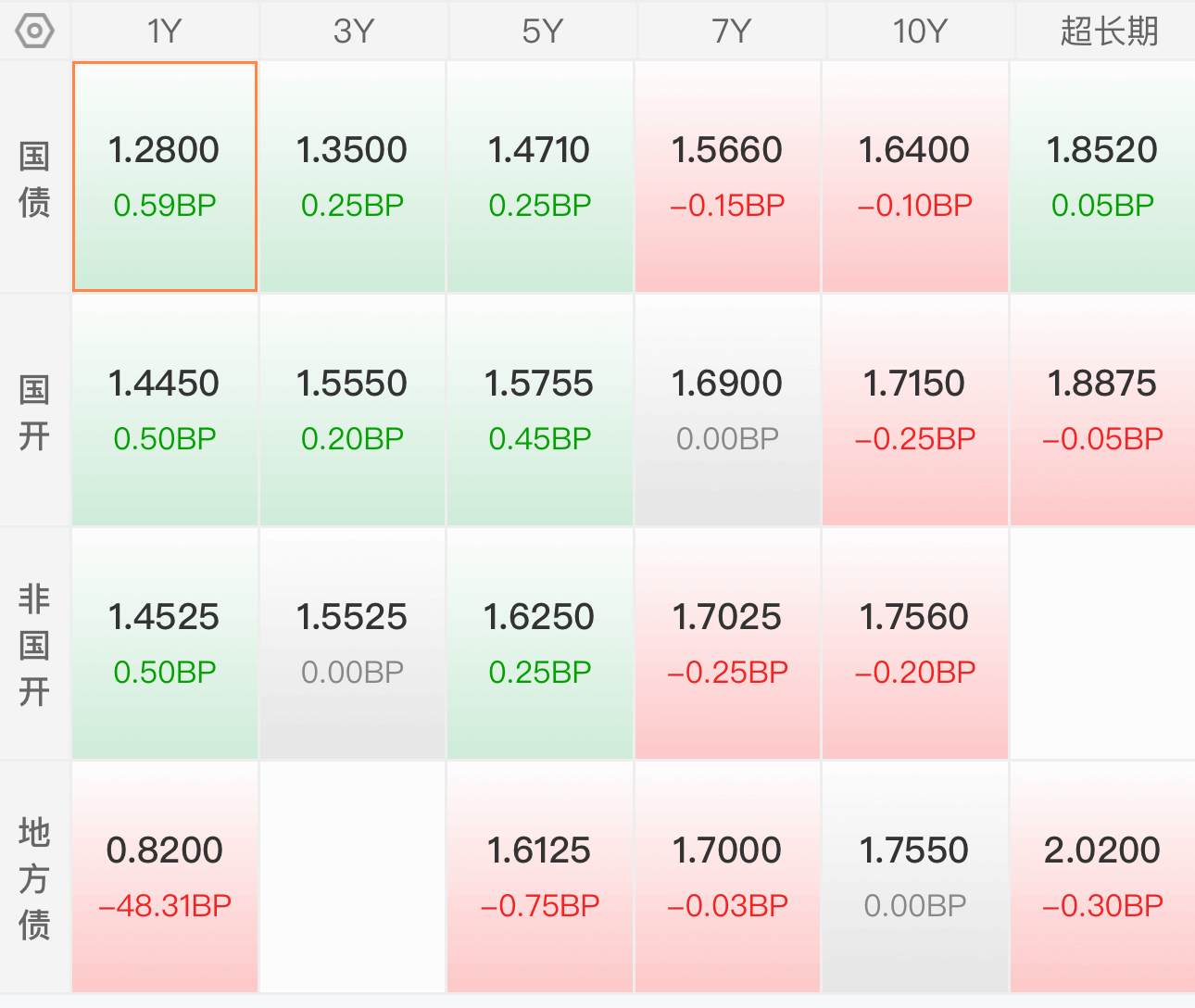Select the 超长期 column header
The width and height of the screenshot is (1195, 1008).
[x=1107, y=31]
